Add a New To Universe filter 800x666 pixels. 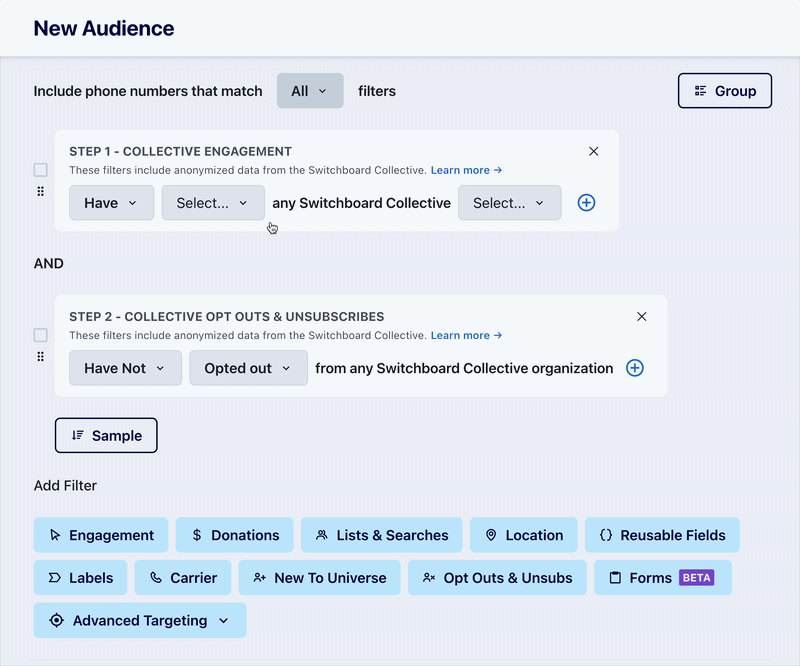[319, 578]
